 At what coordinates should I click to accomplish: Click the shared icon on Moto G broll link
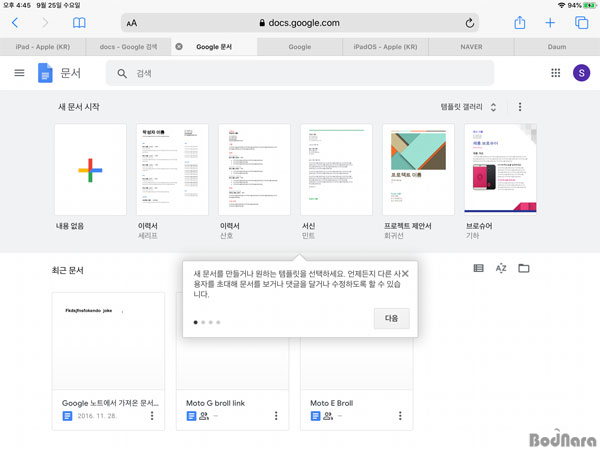[x=204, y=416]
